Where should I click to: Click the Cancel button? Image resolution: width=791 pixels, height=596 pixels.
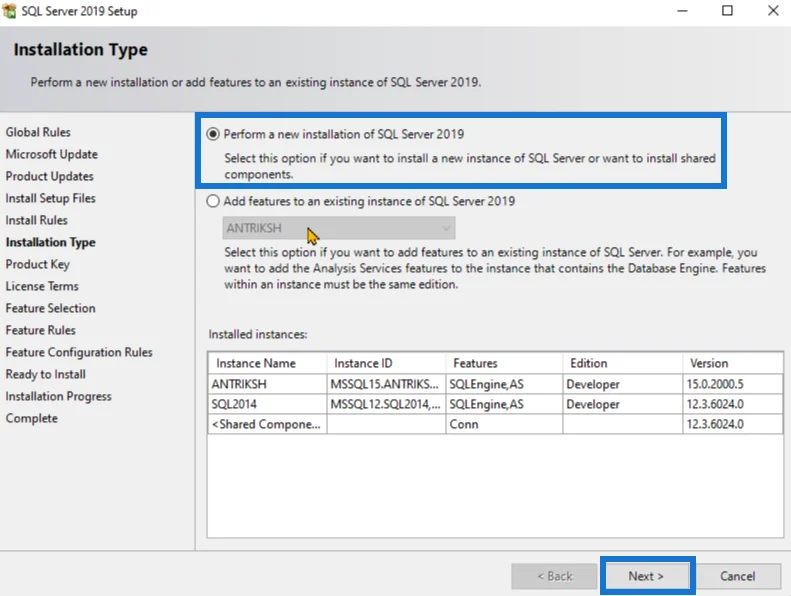(738, 576)
